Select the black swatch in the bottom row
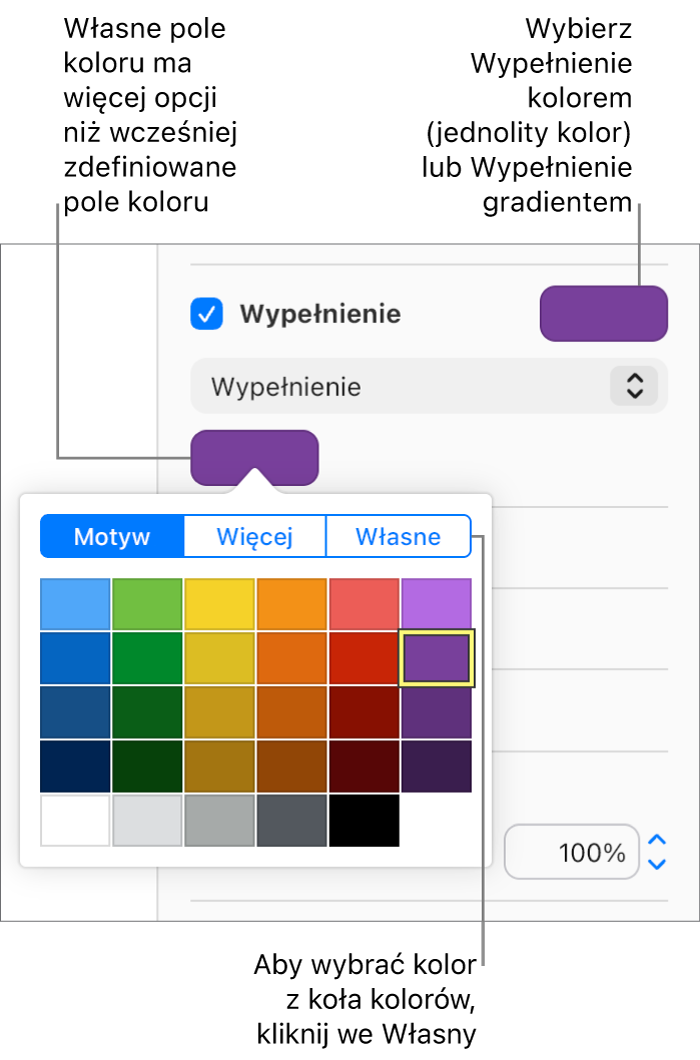Image resolution: width=700 pixels, height=1060 pixels. point(364,822)
